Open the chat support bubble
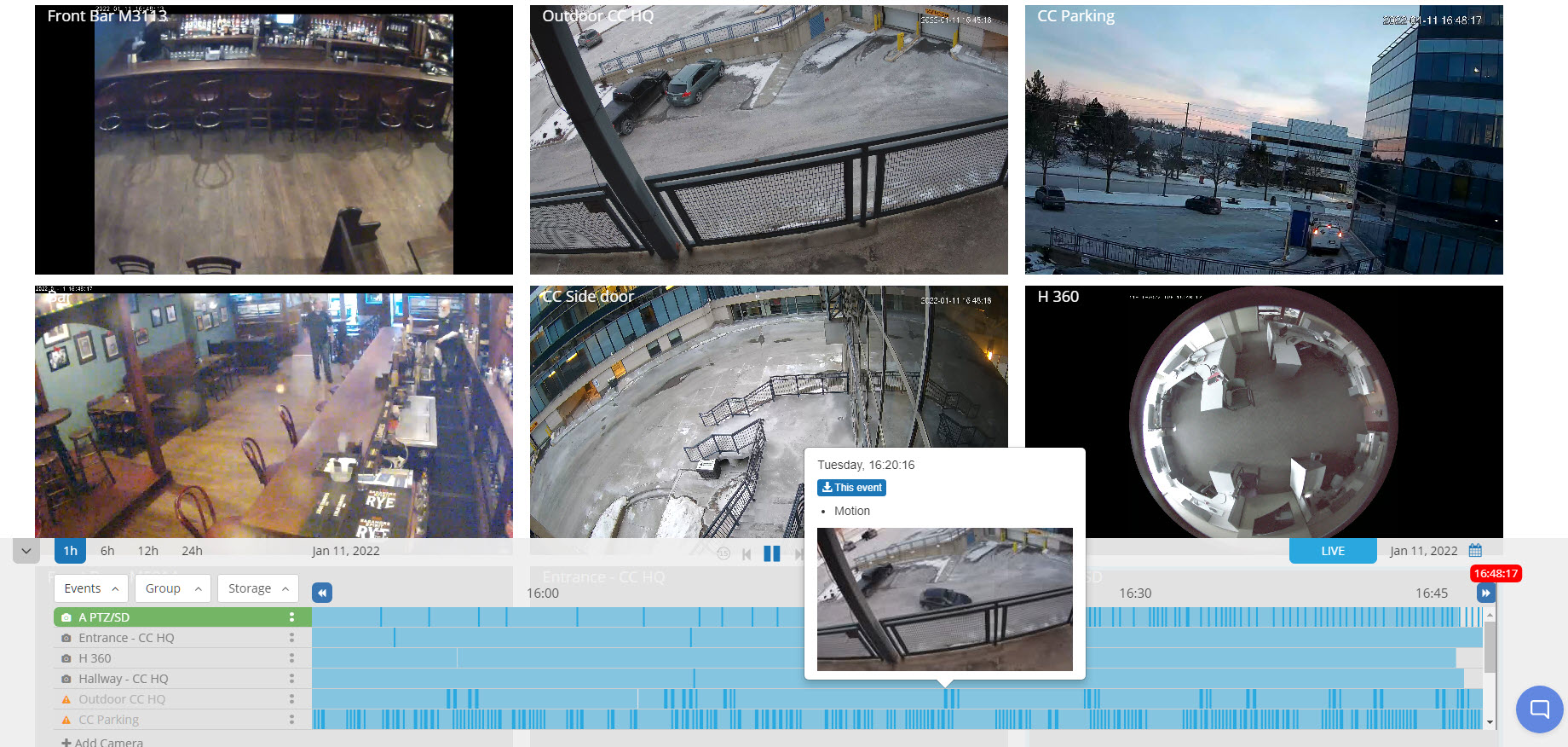 (x=1540, y=709)
